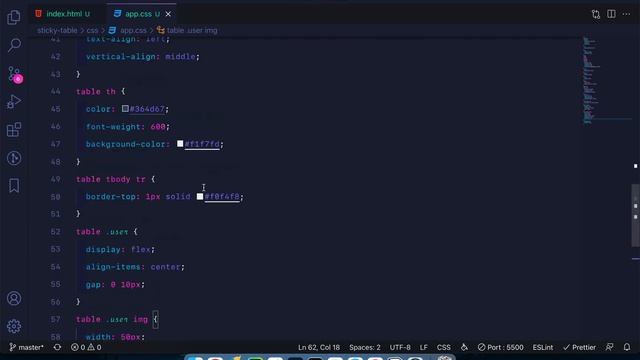Image resolution: width=640 pixels, height=360 pixels.
Task: Open the Extensions view
Action: click(14, 130)
